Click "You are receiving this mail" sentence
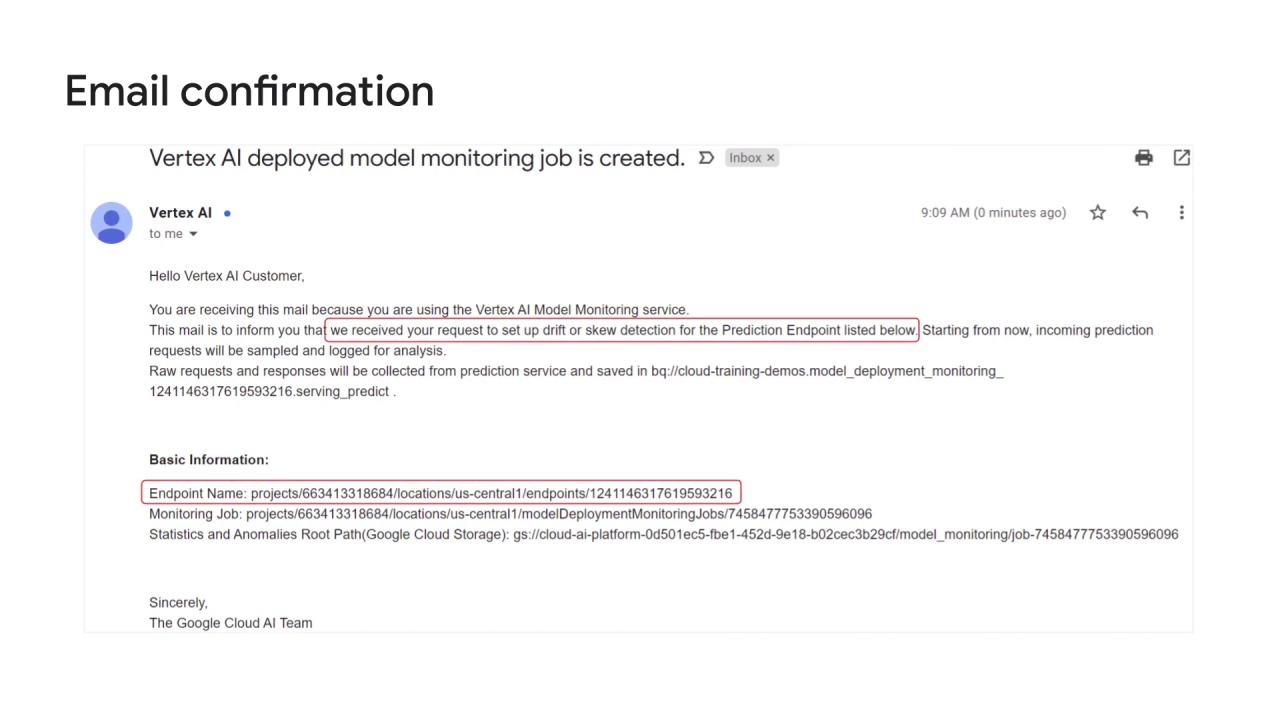Viewport: 1280px width, 720px height. pyautogui.click(x=419, y=310)
